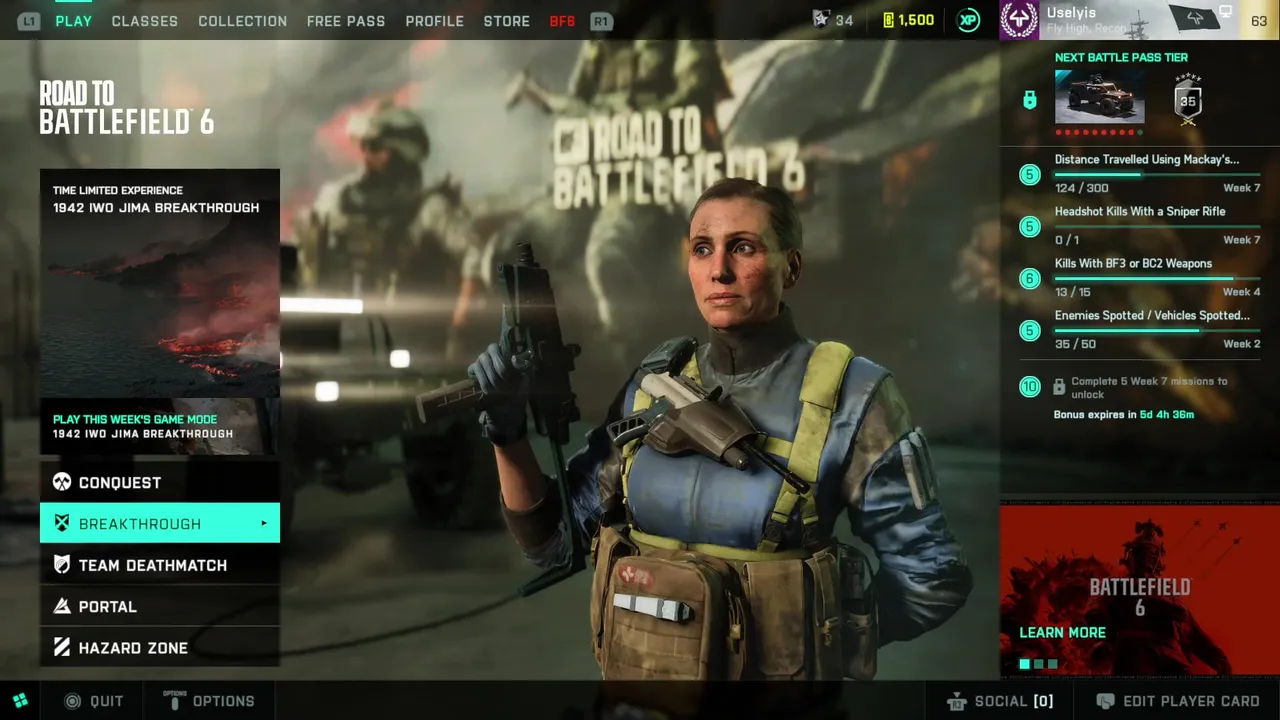Click 'Complete 5 Week 7 missions to unlock' text
The width and height of the screenshot is (1280, 720).
click(x=1149, y=388)
